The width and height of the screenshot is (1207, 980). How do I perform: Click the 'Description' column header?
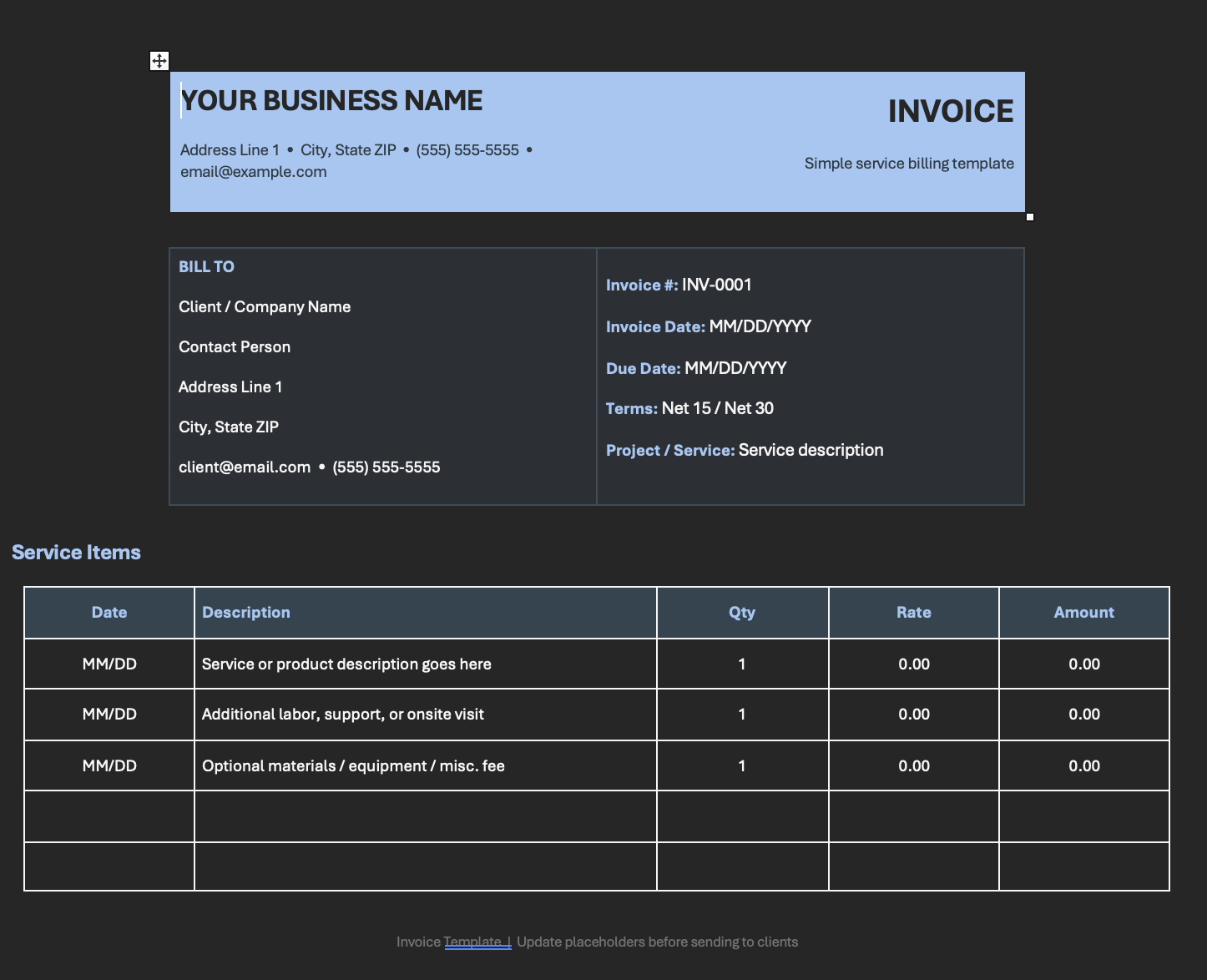[246, 613]
